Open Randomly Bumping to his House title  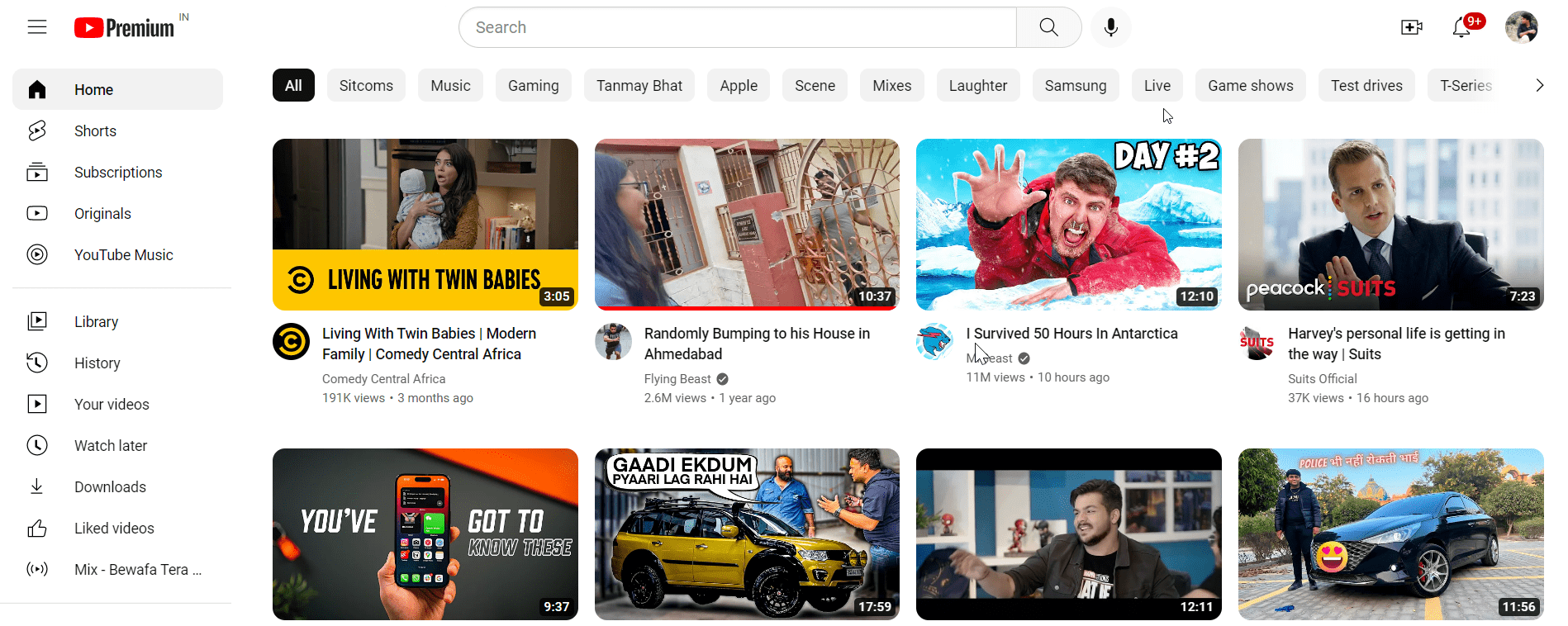click(x=757, y=344)
